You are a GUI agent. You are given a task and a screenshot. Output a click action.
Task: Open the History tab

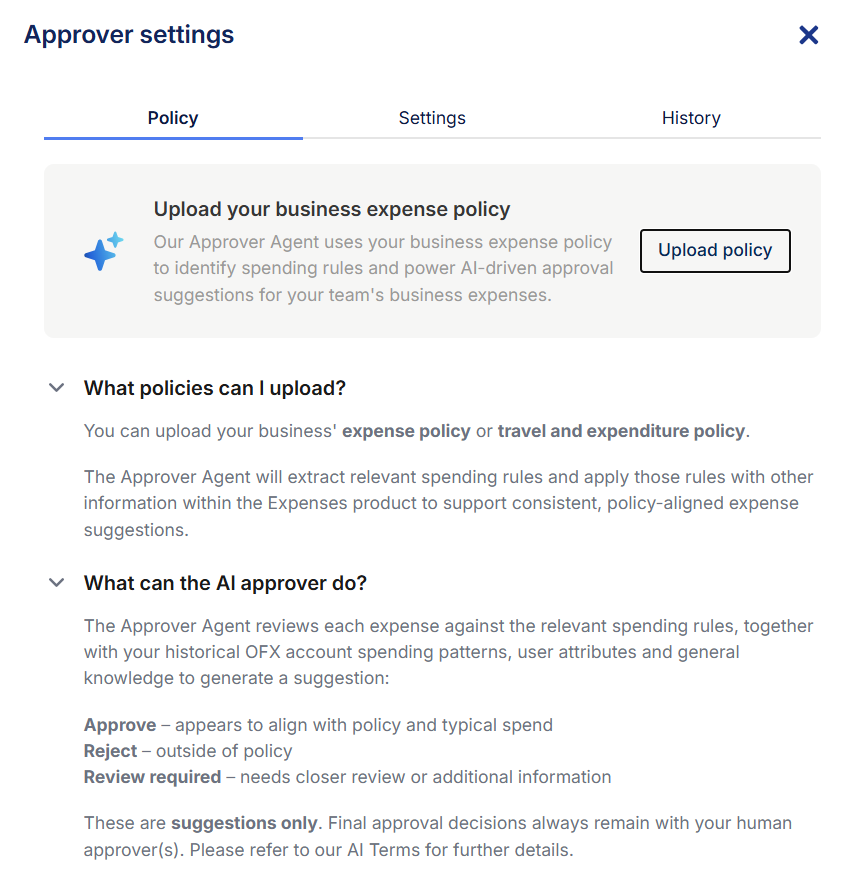click(691, 118)
